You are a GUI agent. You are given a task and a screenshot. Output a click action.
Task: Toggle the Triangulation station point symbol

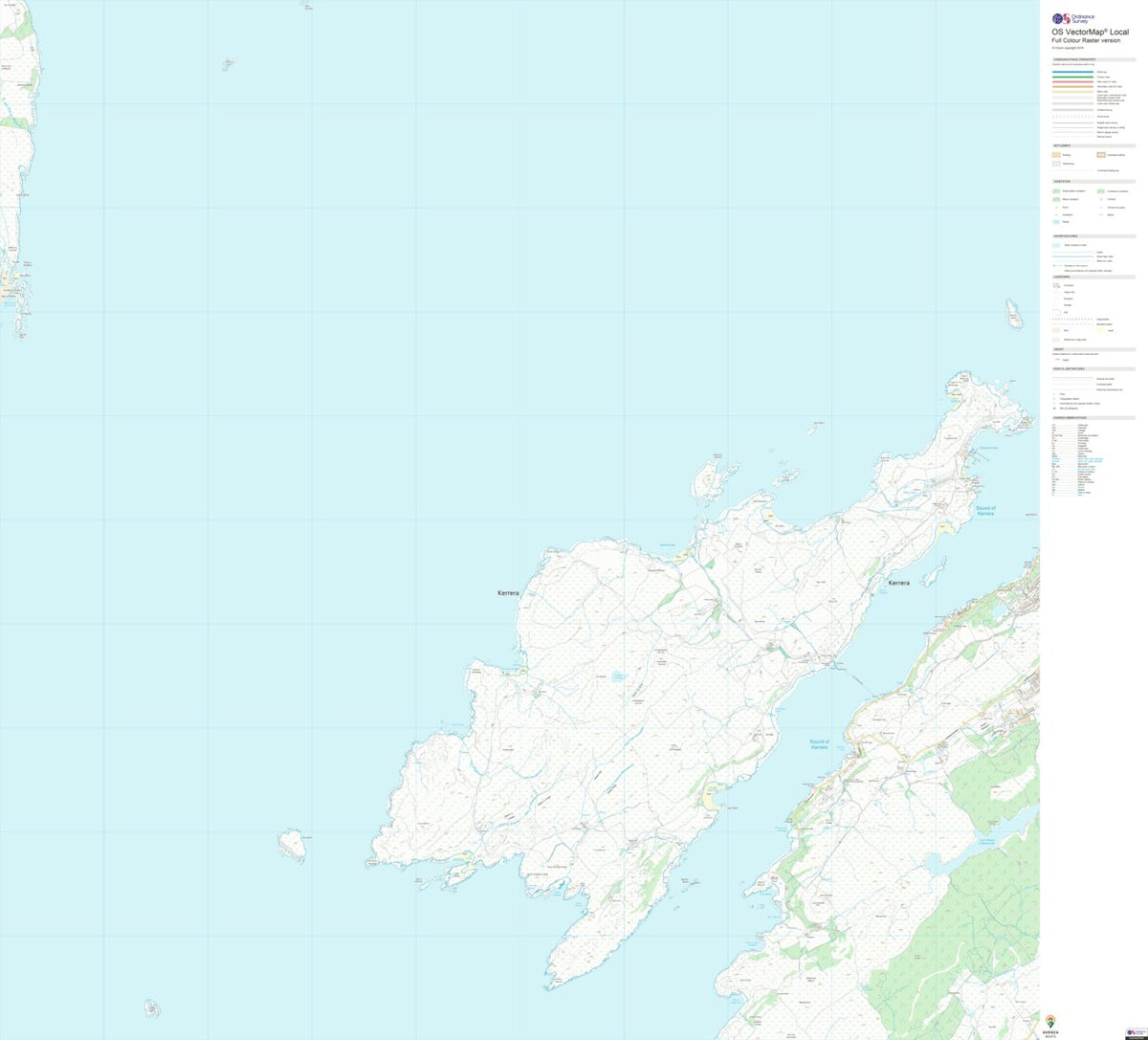(x=1054, y=399)
